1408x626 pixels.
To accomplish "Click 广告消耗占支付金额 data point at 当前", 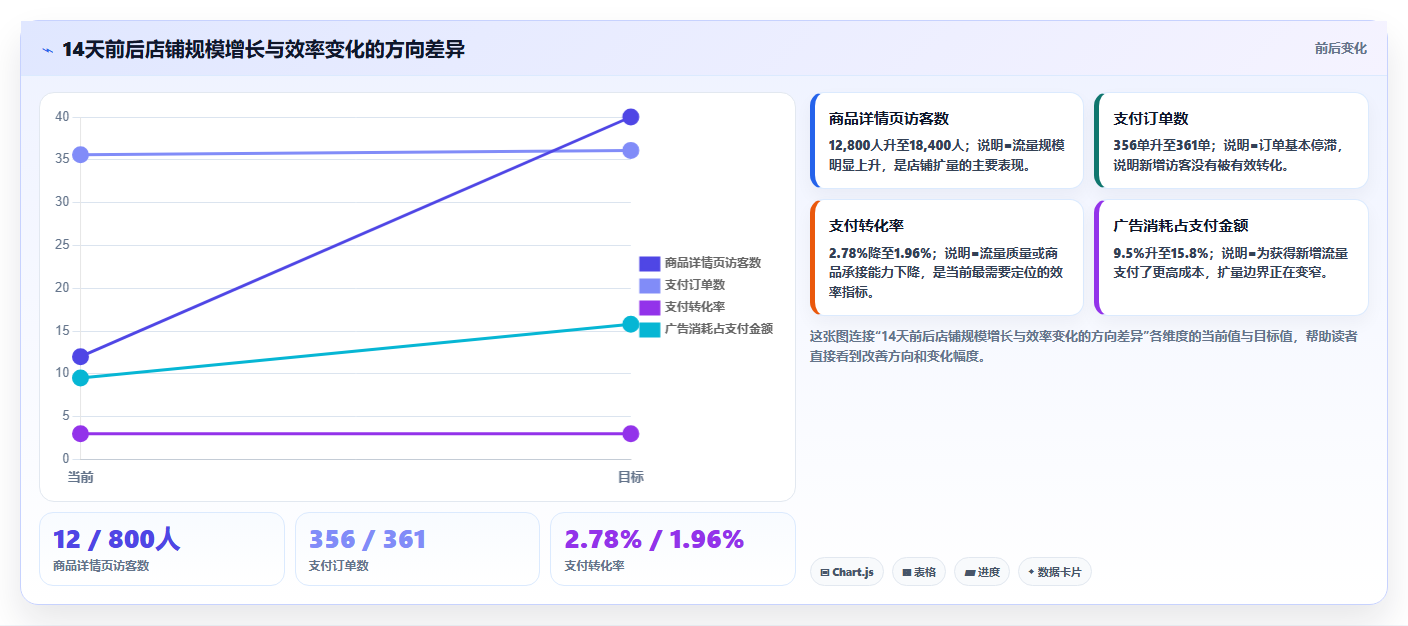I will tap(81, 378).
